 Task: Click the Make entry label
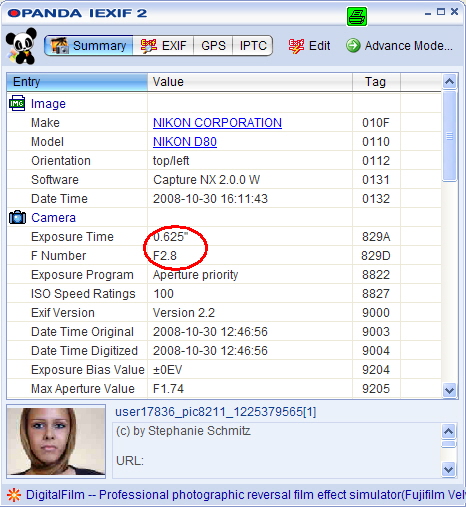click(x=45, y=123)
